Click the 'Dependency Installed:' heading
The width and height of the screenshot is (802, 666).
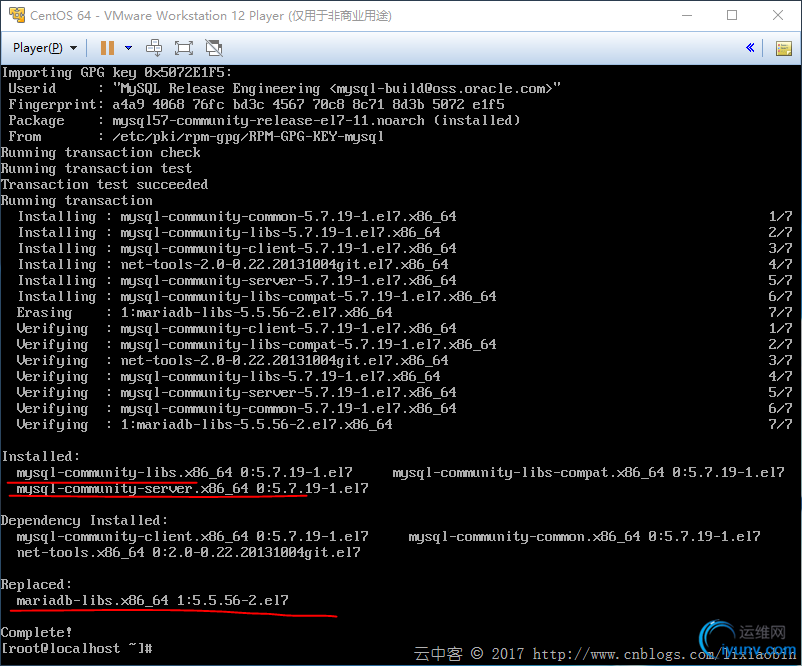click(x=84, y=520)
